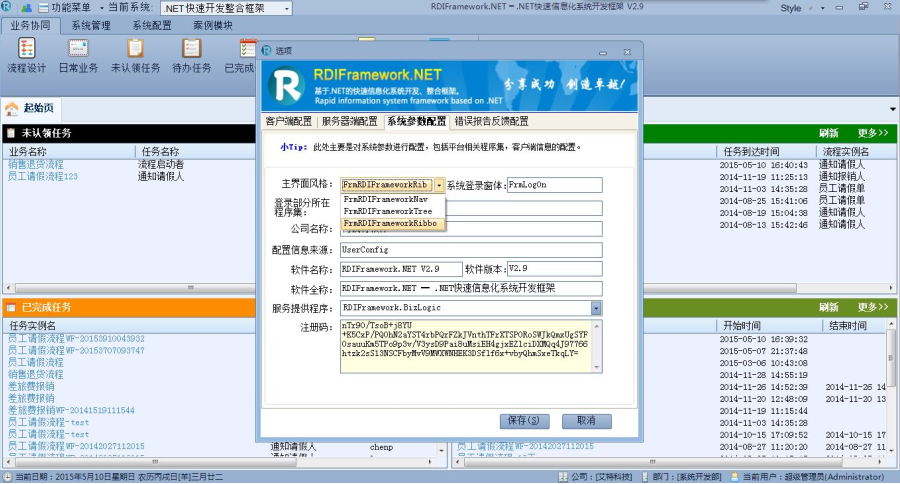This screenshot has width=900, height=484.
Task: Click the down scroll arrow of the 注册码 box
Action: coord(597,367)
